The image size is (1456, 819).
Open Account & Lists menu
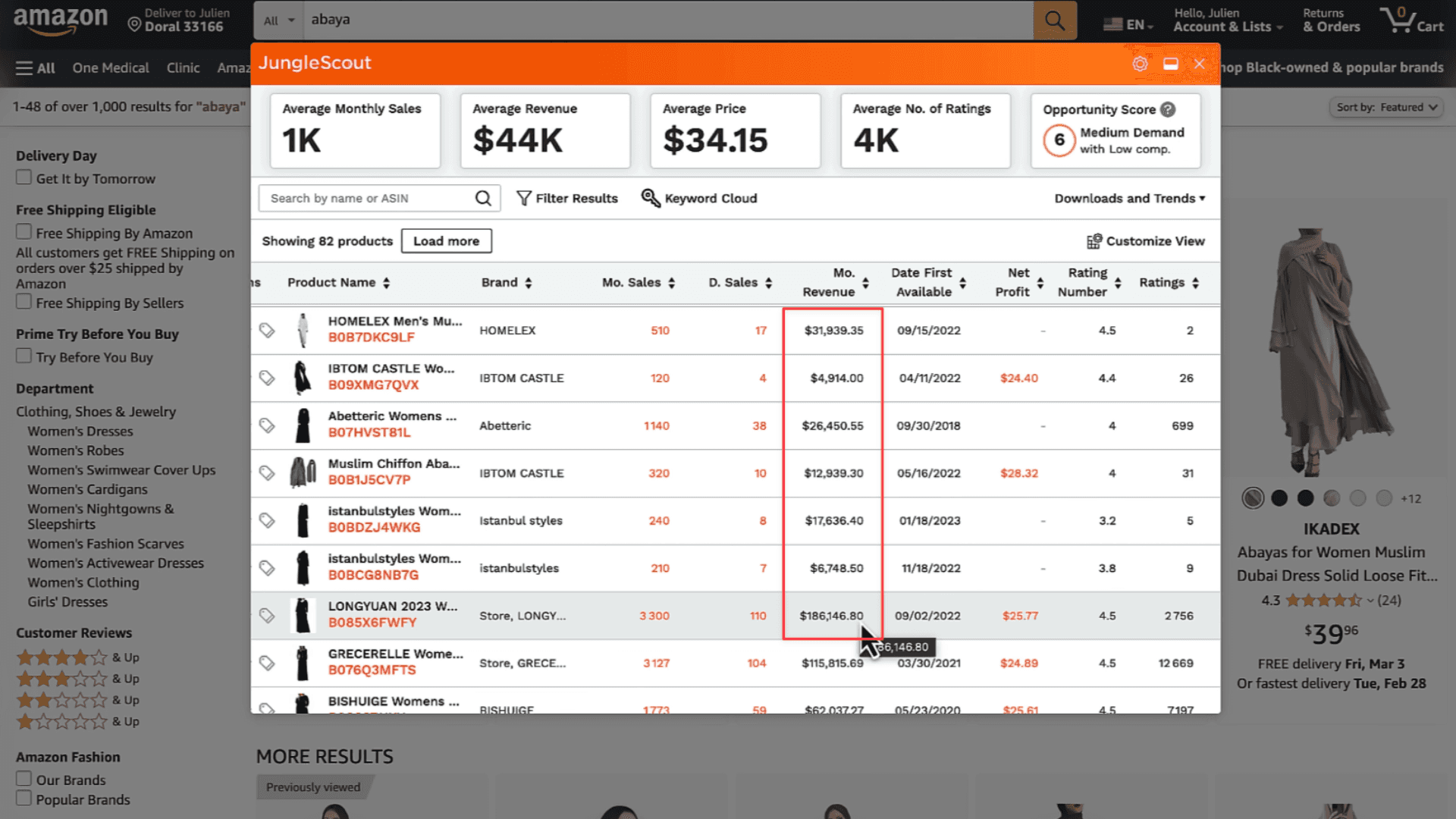[x=1228, y=20]
